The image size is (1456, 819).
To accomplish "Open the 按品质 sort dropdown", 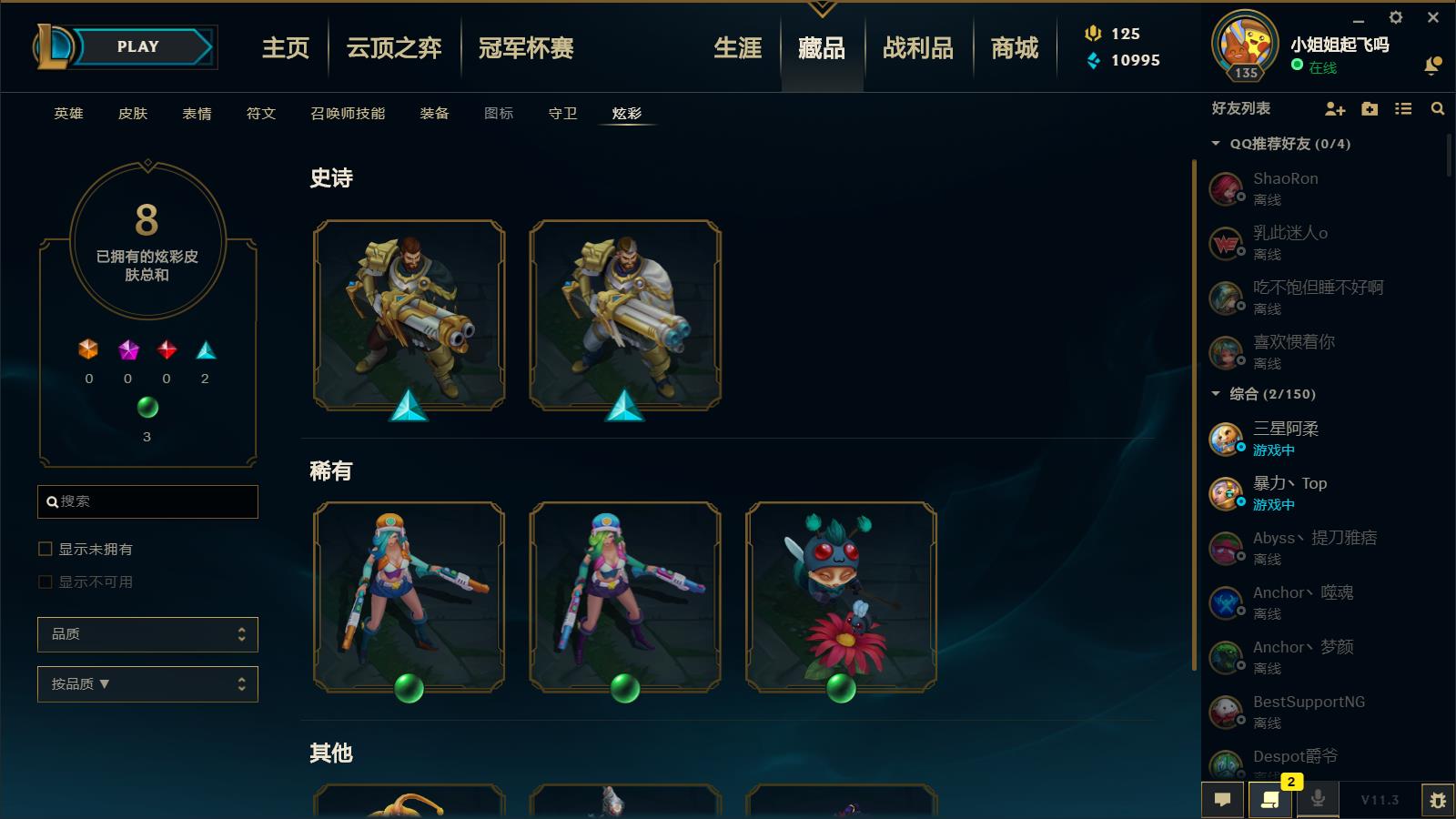I will [x=147, y=684].
